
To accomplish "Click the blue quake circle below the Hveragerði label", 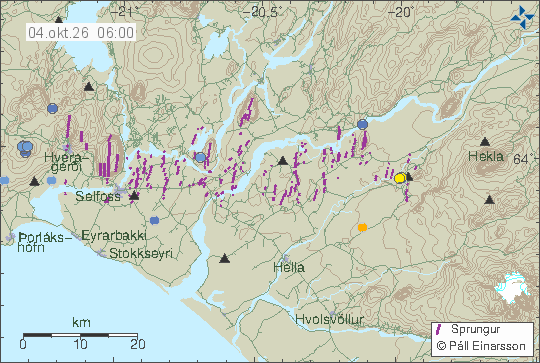I will (51, 180).
